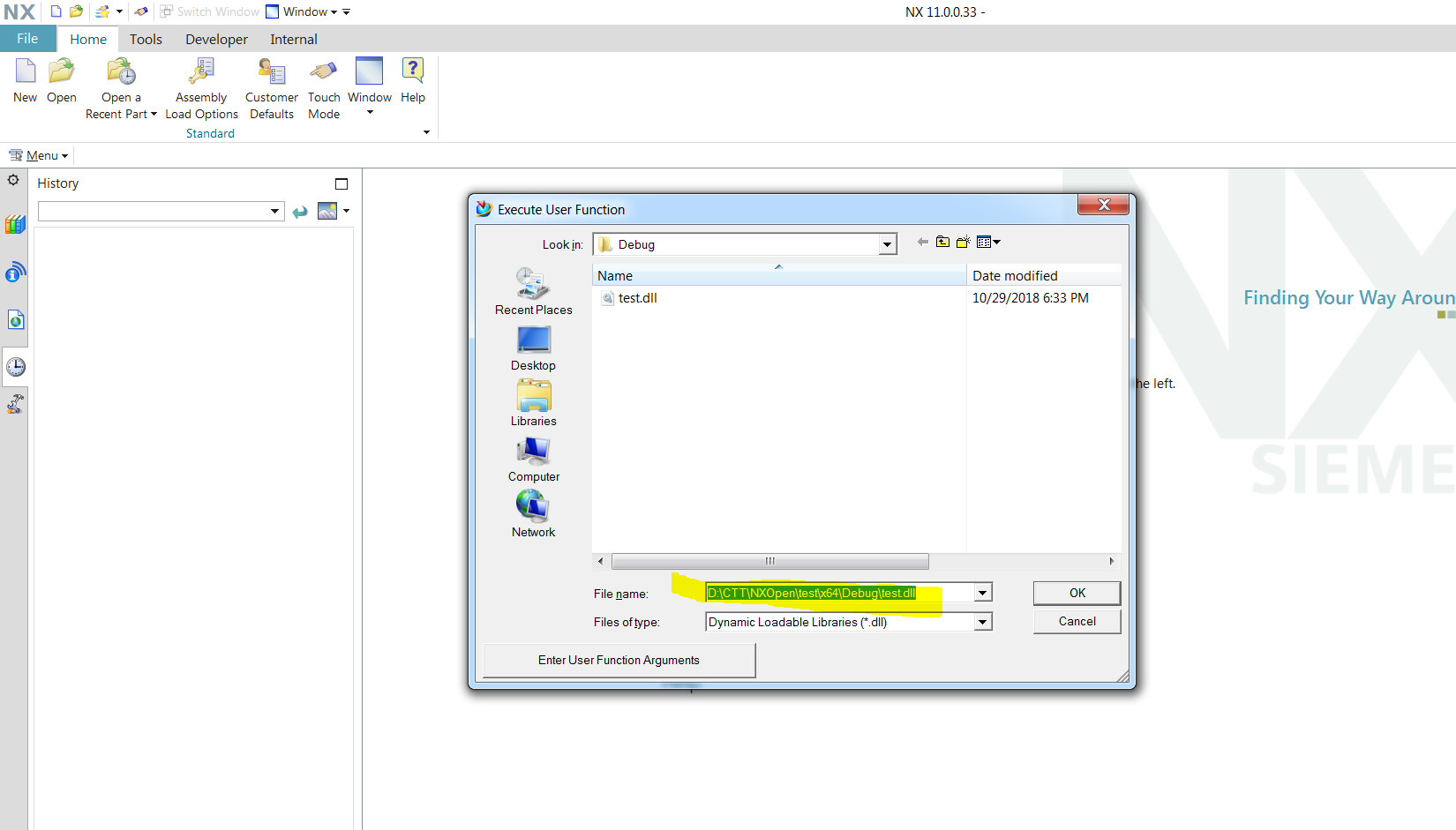Click the resource bar options gear icon

[x=13, y=180]
